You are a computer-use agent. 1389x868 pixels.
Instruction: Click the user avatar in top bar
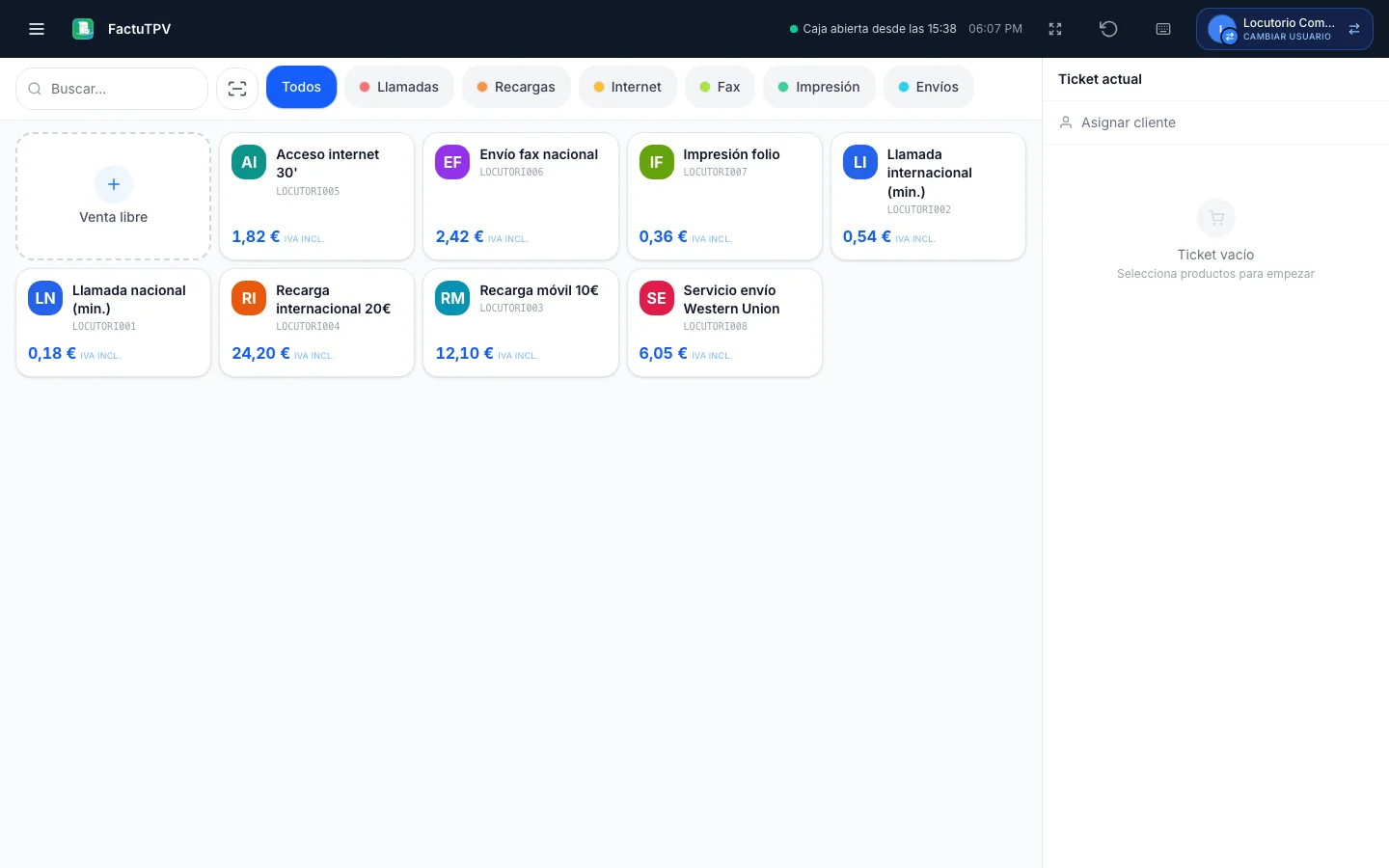(x=1222, y=29)
